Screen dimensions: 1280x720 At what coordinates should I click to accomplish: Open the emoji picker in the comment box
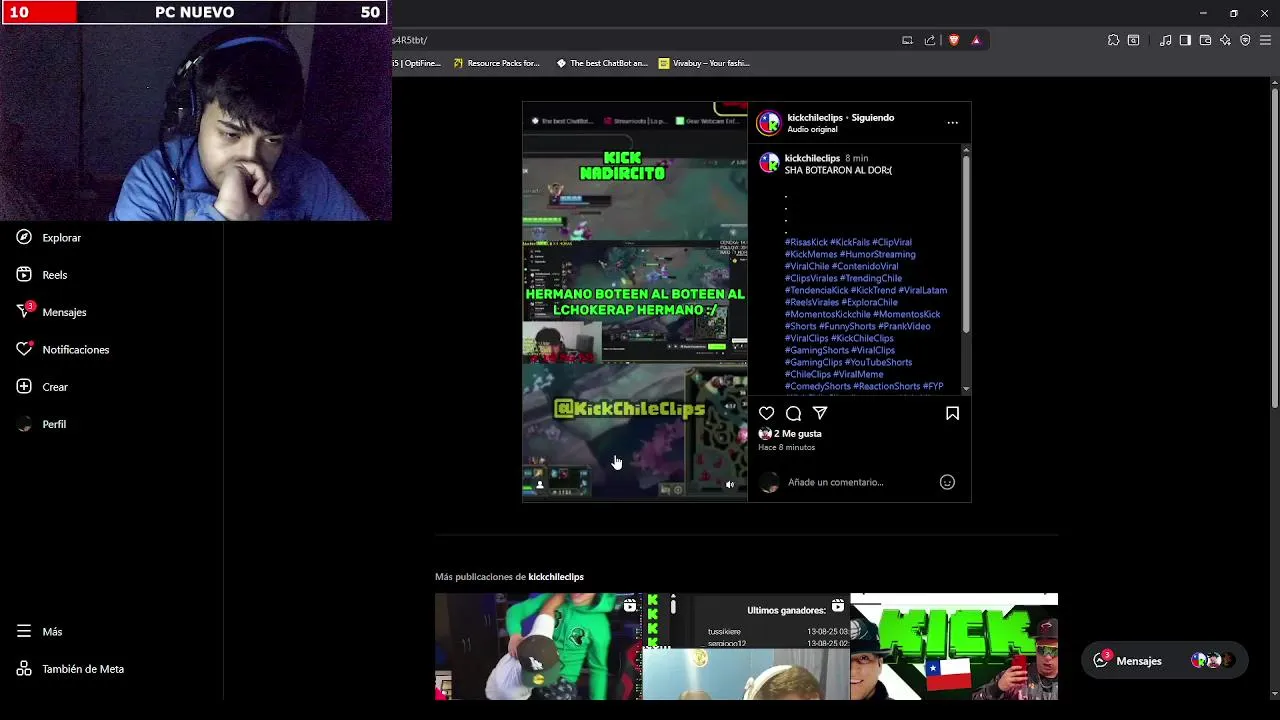(947, 482)
